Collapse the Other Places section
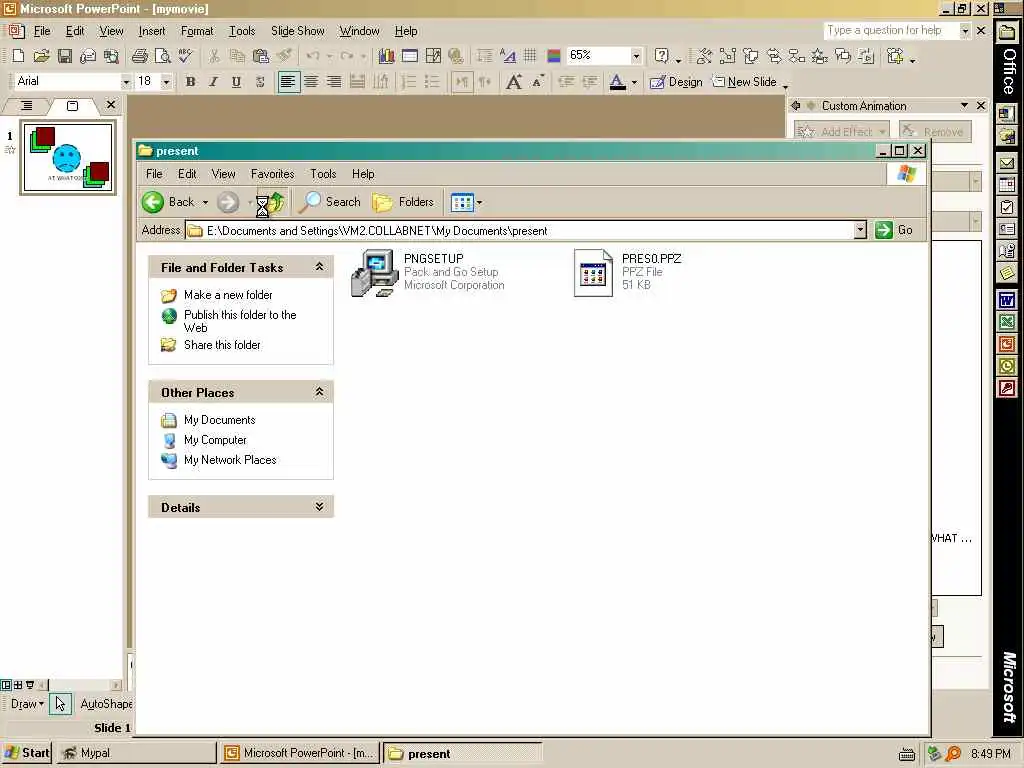The image size is (1024, 768). tap(319, 392)
